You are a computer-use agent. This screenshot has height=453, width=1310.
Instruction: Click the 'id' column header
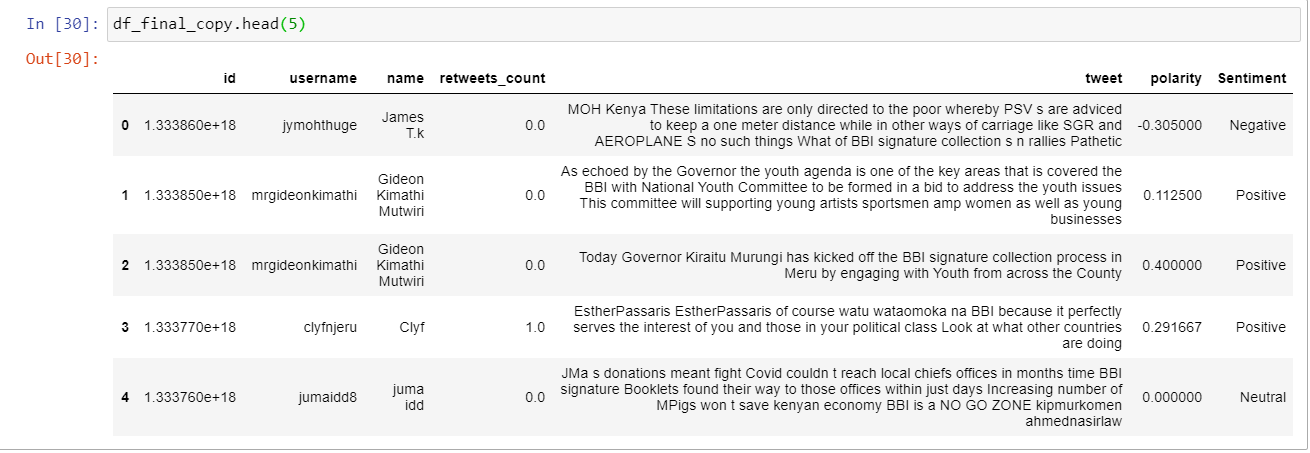(229, 78)
